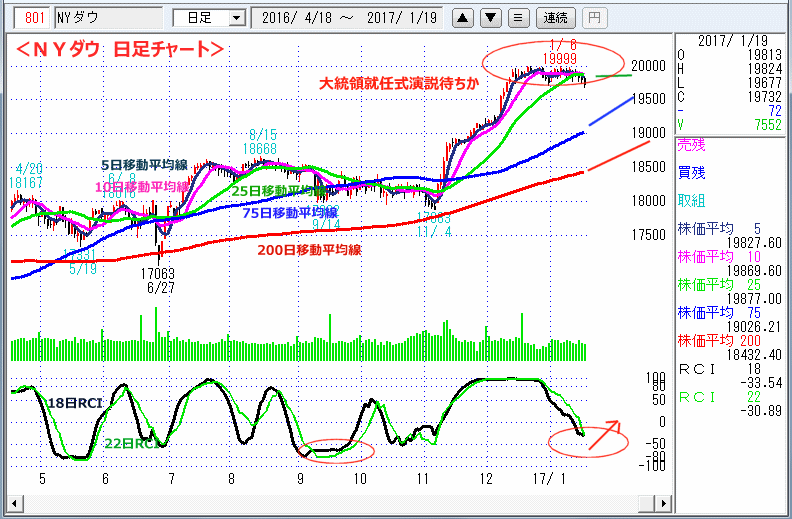Open the list icon button with three lines

click(517, 18)
